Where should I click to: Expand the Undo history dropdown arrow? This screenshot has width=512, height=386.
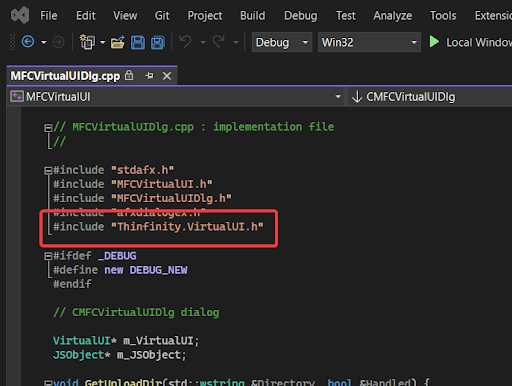pos(203,42)
